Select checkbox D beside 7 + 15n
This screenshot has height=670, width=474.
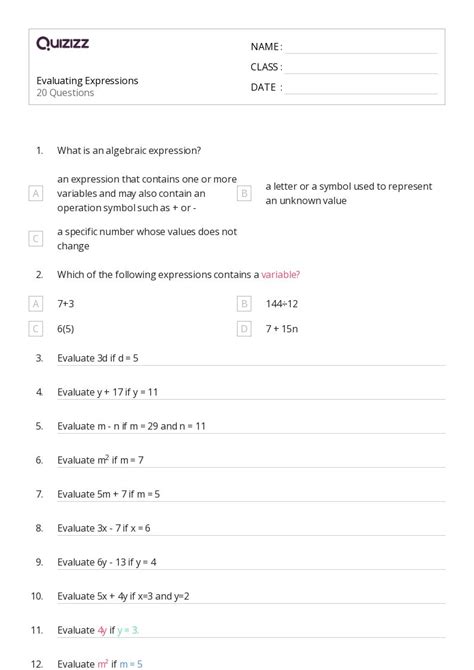pos(244,329)
